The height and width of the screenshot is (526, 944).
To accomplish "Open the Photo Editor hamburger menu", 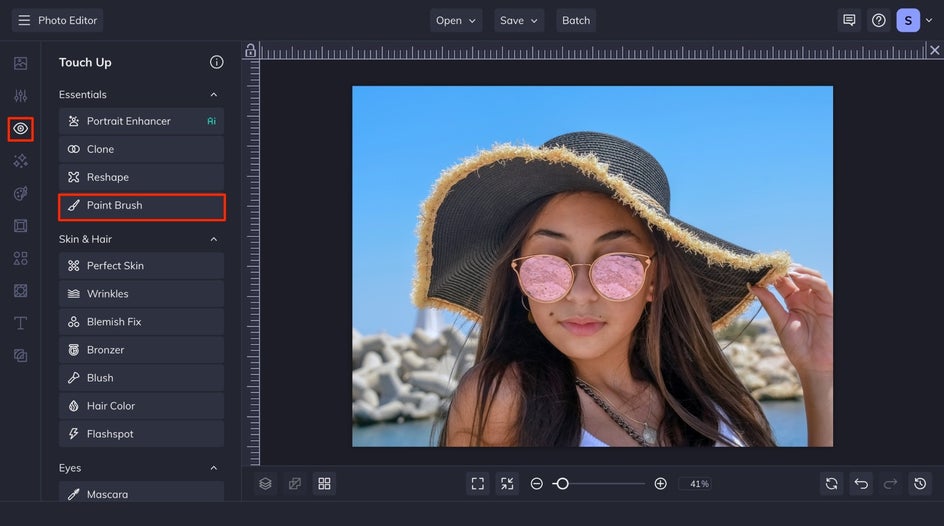I will click(x=24, y=20).
